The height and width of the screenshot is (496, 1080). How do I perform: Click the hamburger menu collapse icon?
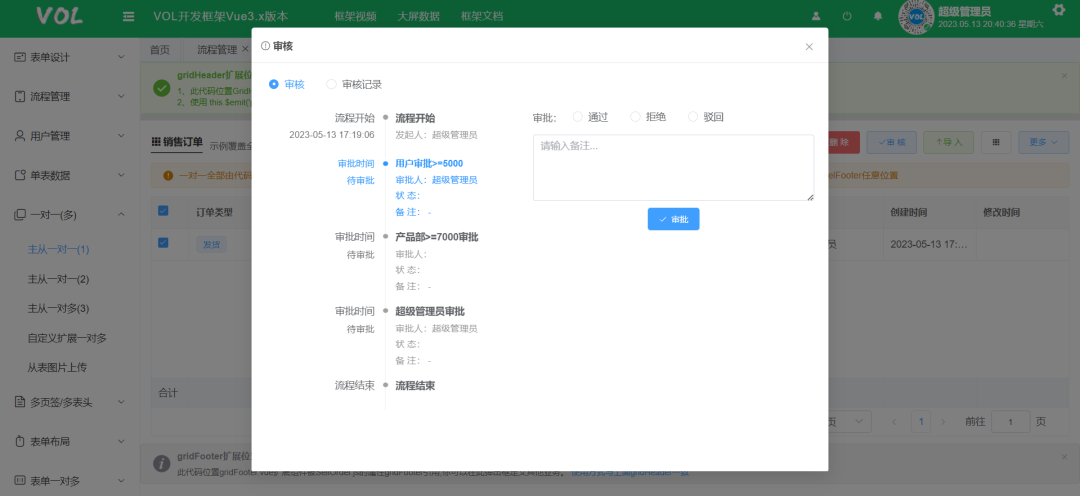click(128, 17)
